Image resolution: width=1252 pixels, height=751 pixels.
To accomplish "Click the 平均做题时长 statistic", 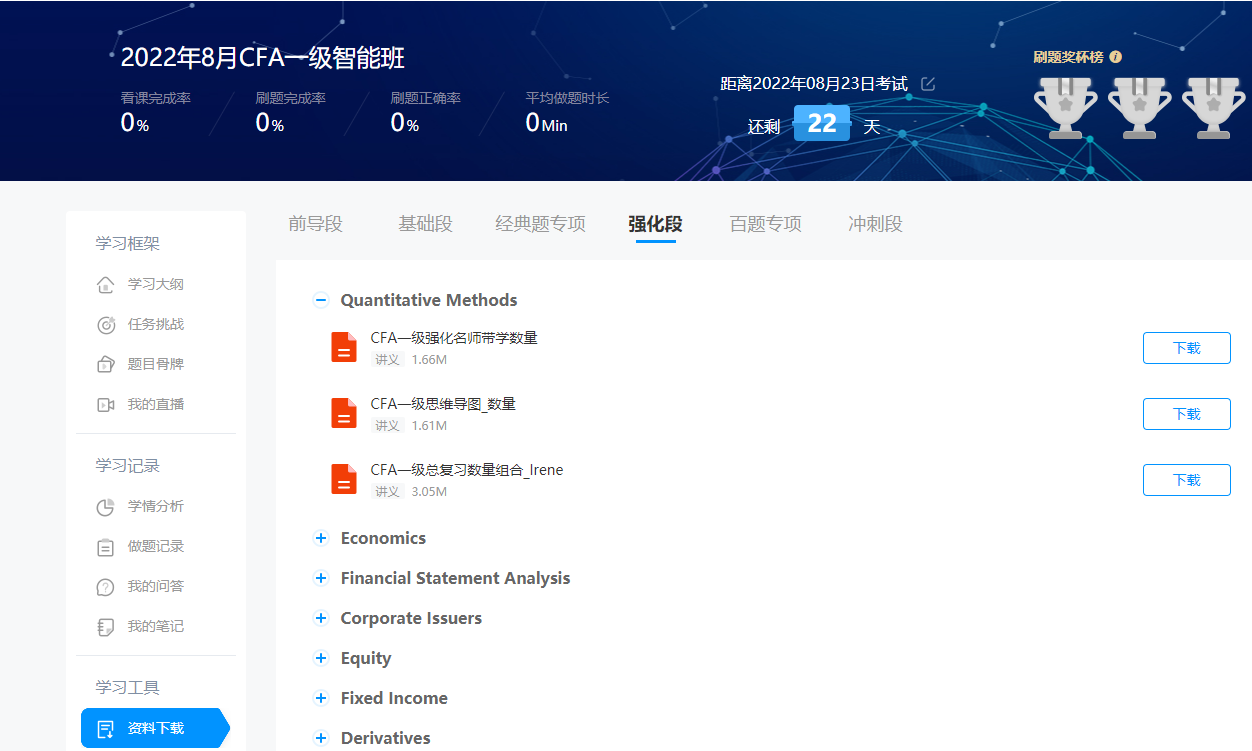I will [567, 112].
